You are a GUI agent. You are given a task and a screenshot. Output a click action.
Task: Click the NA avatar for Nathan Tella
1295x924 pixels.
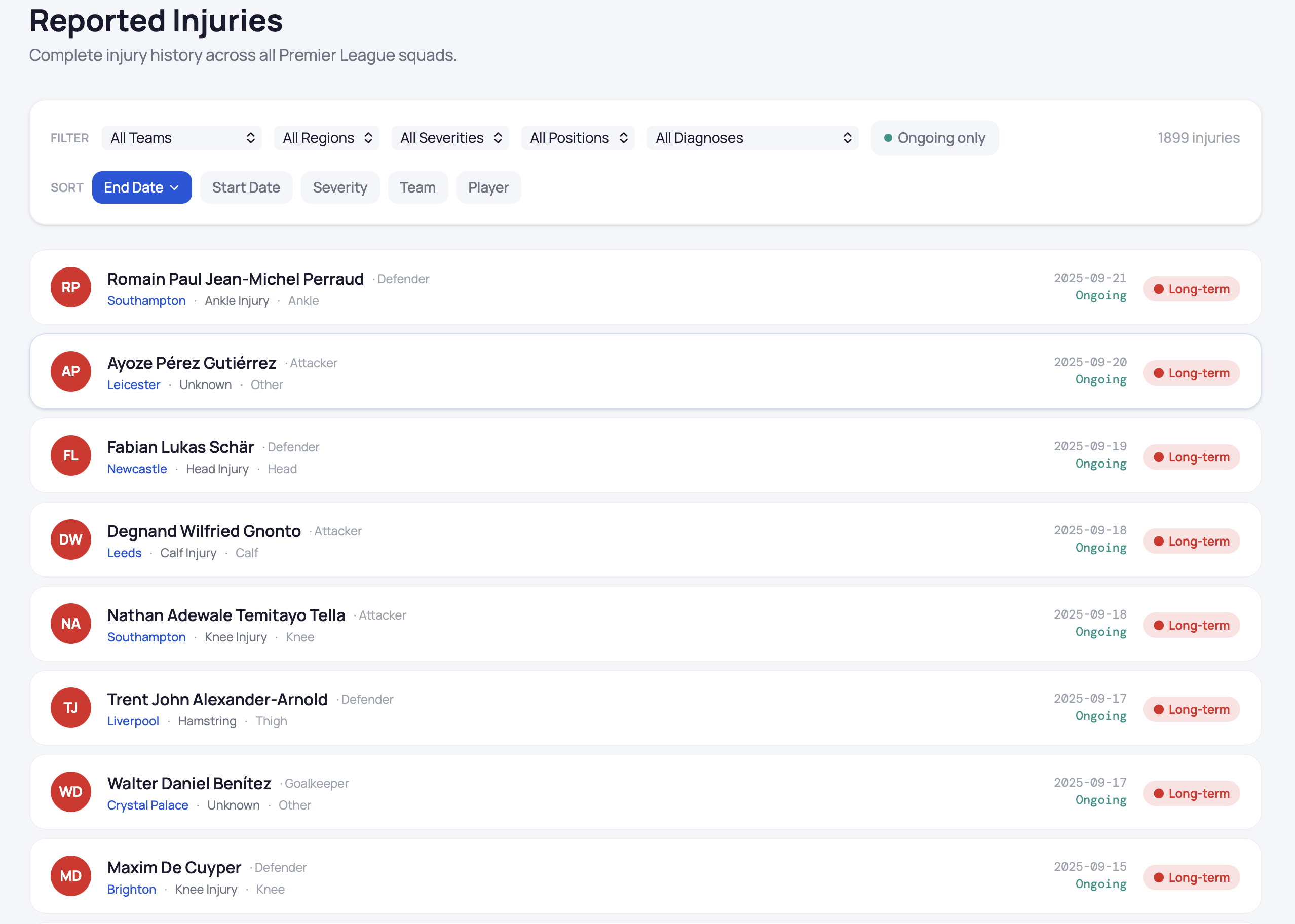point(70,624)
